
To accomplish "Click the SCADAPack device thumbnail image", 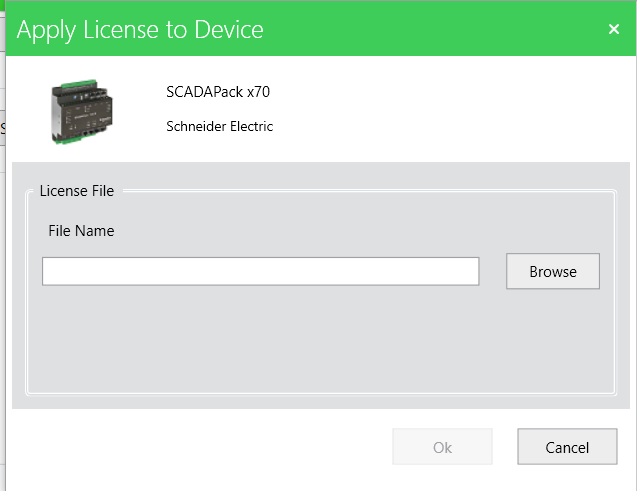I will [81, 112].
